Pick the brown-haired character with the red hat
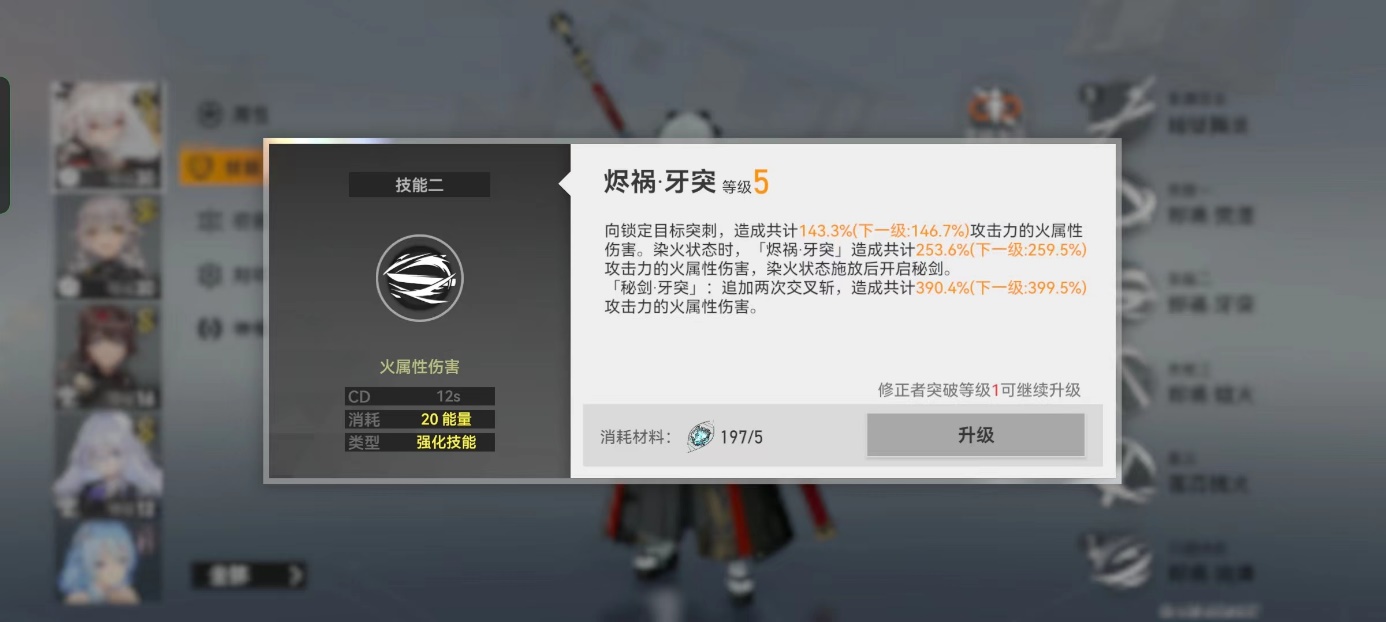1386x622 pixels. click(107, 356)
